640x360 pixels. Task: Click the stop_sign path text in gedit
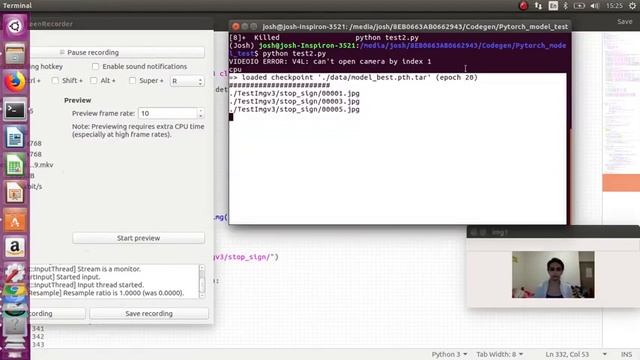pos(246,257)
